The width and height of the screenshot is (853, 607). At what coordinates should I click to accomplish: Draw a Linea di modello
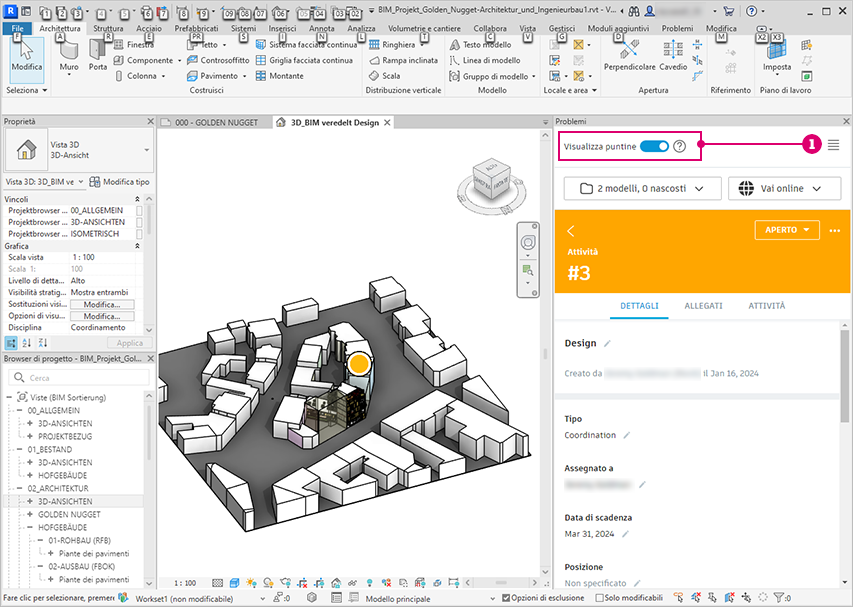pyautogui.click(x=485, y=60)
